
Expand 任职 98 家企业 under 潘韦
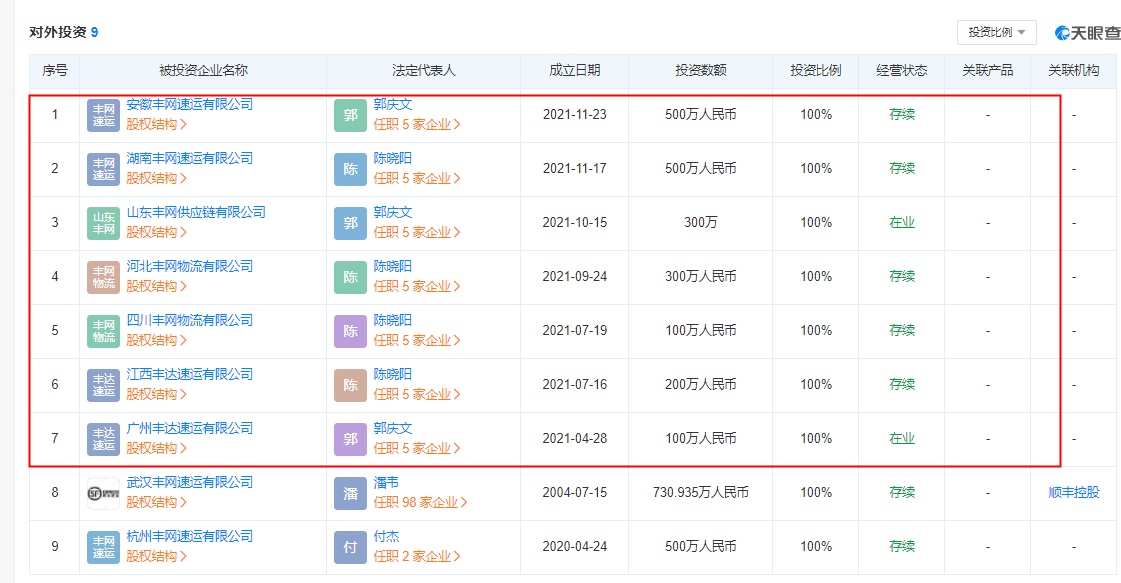[x=420, y=502]
